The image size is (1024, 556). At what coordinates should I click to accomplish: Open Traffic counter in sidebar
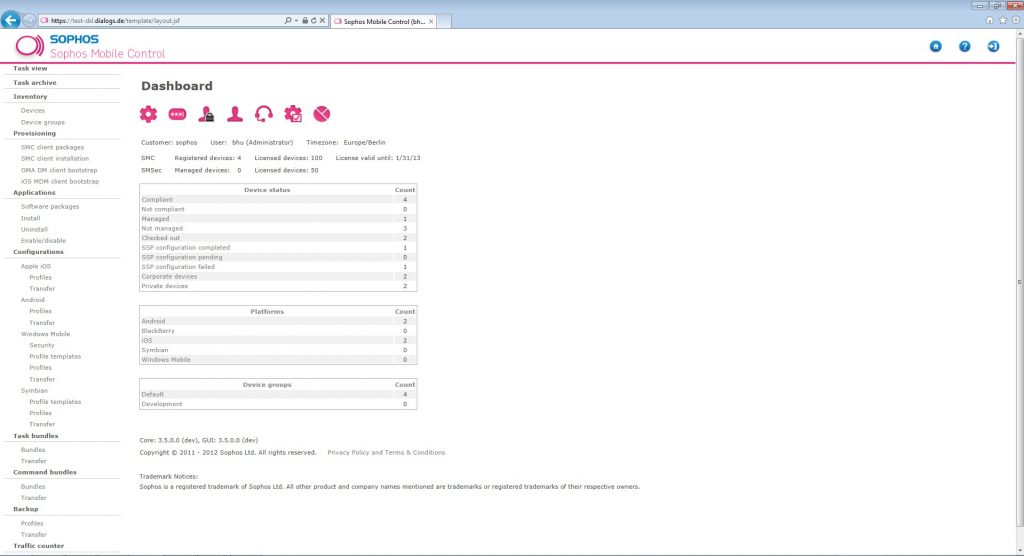(39, 546)
